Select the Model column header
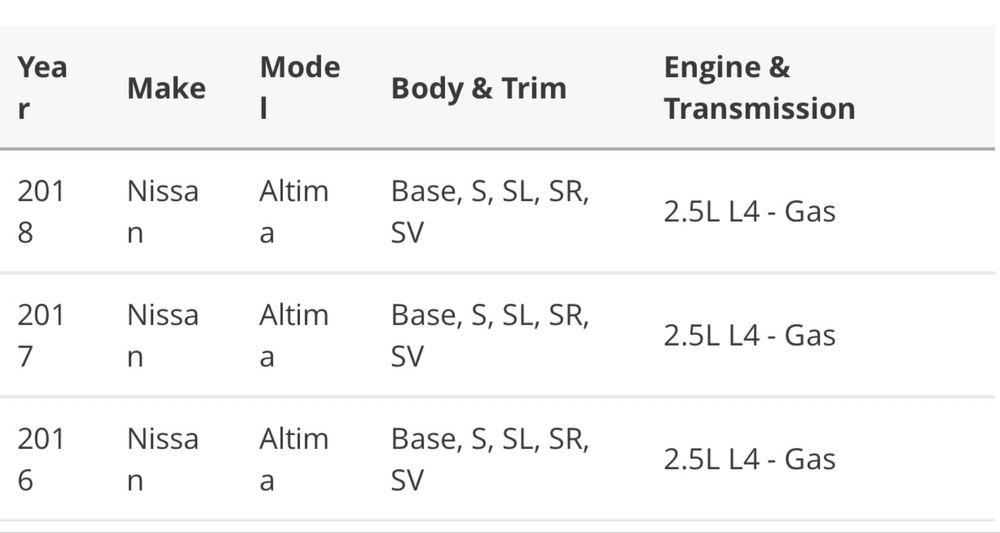Screen dimensions: 1000x533 (299, 88)
